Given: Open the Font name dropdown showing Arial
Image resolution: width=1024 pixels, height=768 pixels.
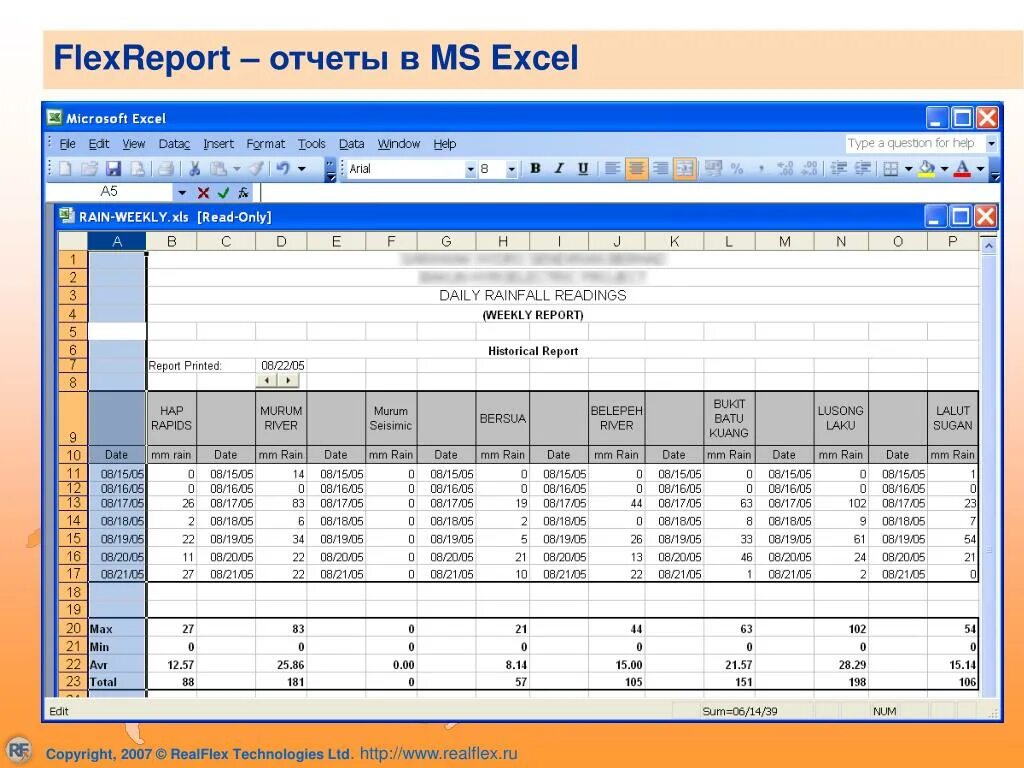Looking at the screenshot, I should [x=470, y=169].
